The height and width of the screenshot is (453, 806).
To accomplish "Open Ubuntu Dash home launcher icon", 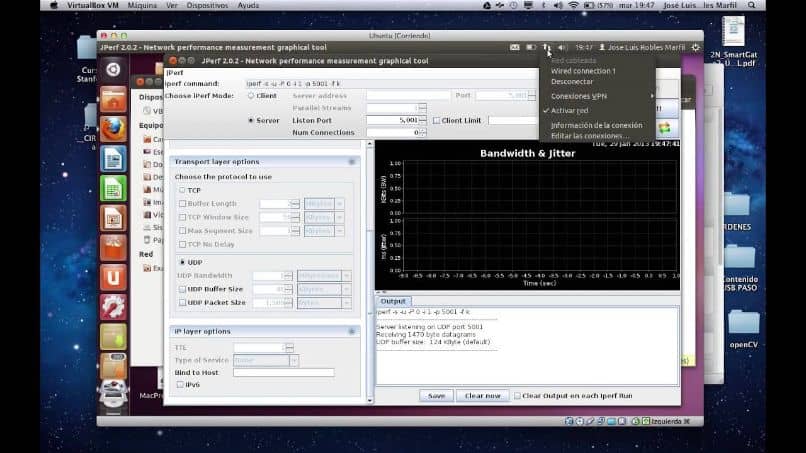I will pos(113,69).
